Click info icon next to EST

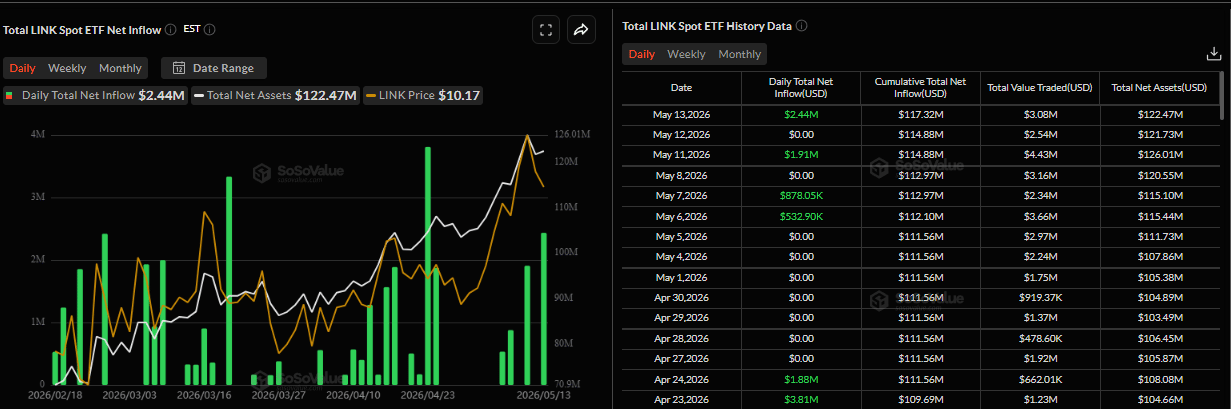[209, 30]
